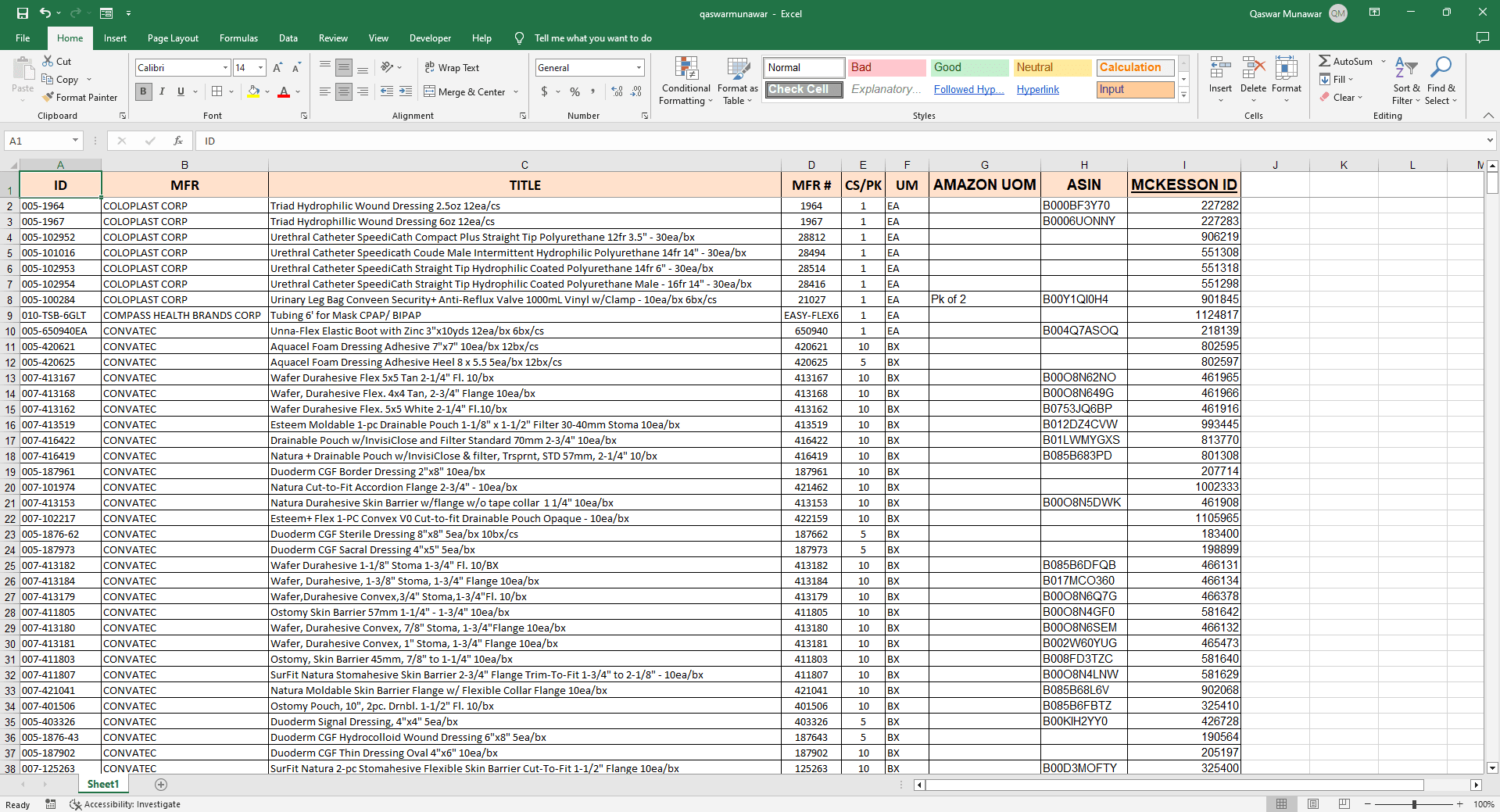Viewport: 1500px width, 812px height.
Task: Open the Comments icon at top right
Action: point(1482,38)
